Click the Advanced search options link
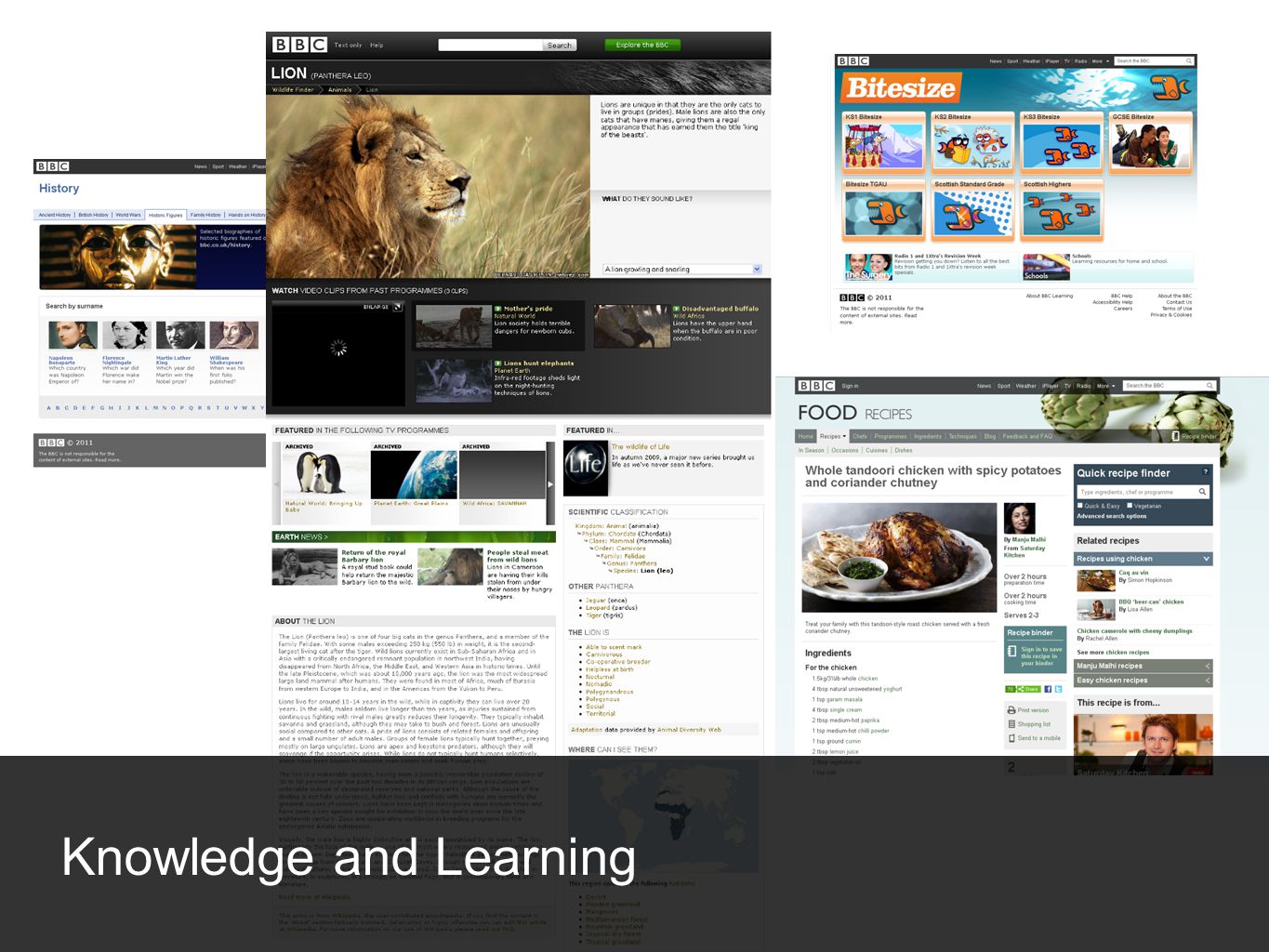Viewport: 1269px width, 952px height. point(1111,516)
